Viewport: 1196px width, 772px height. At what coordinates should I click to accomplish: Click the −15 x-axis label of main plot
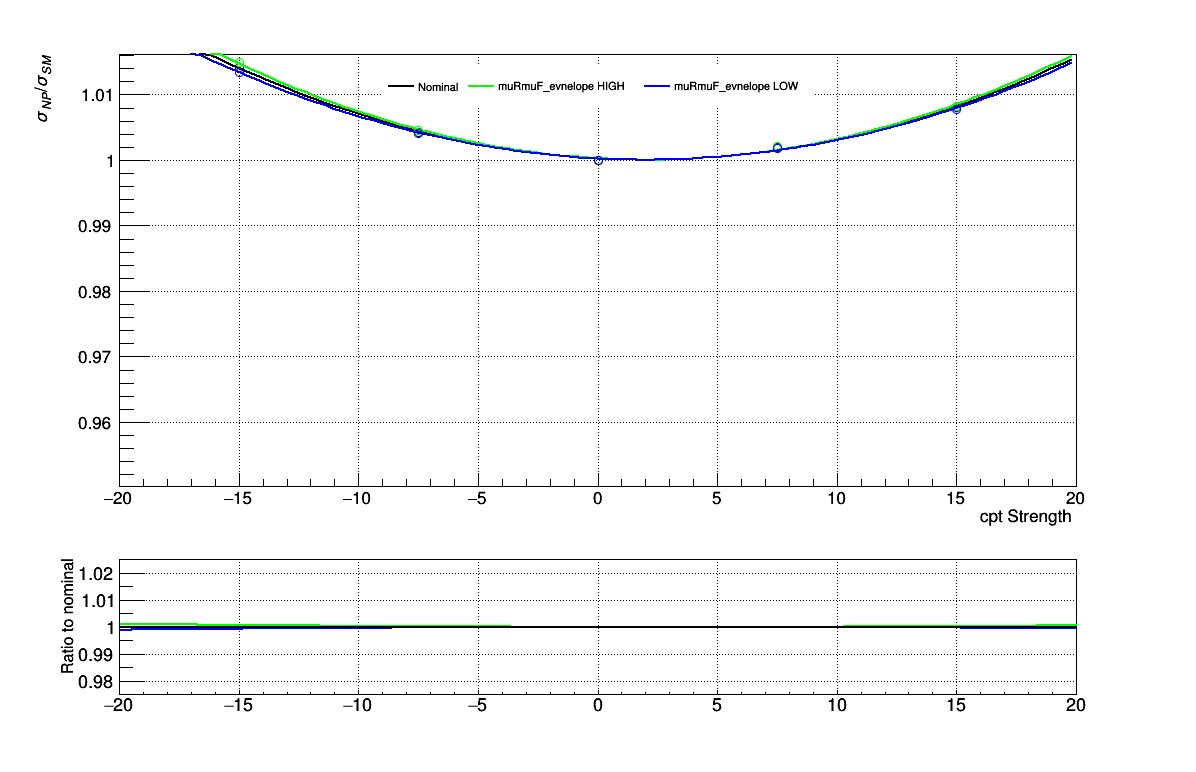237,499
